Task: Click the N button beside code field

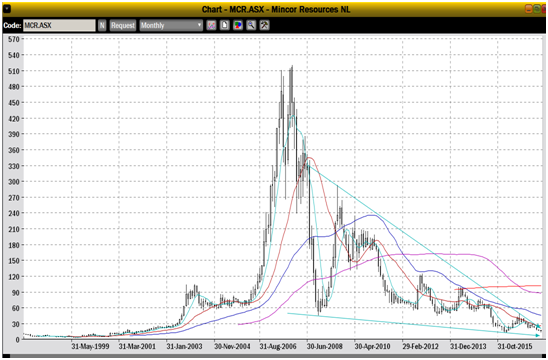Action: pyautogui.click(x=102, y=25)
